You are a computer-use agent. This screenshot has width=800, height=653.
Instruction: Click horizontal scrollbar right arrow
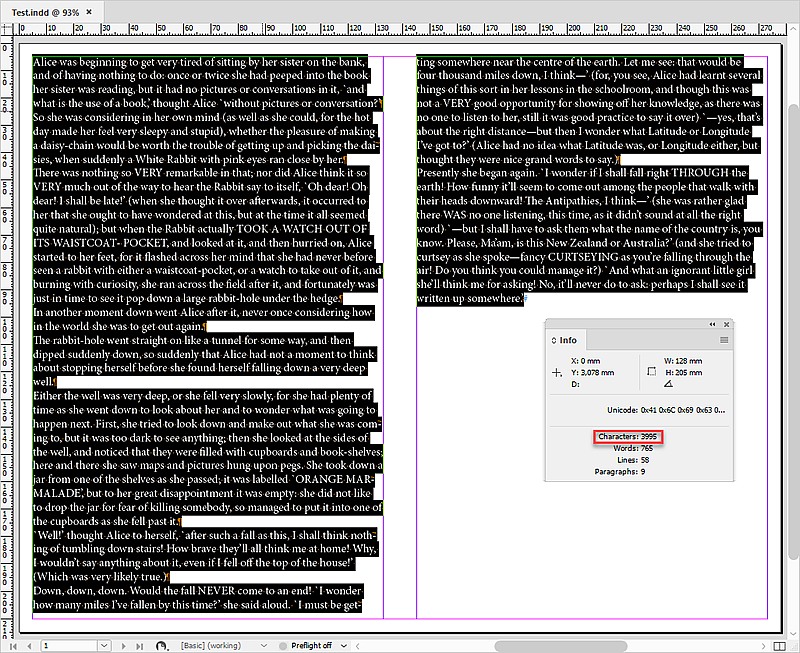[763, 646]
